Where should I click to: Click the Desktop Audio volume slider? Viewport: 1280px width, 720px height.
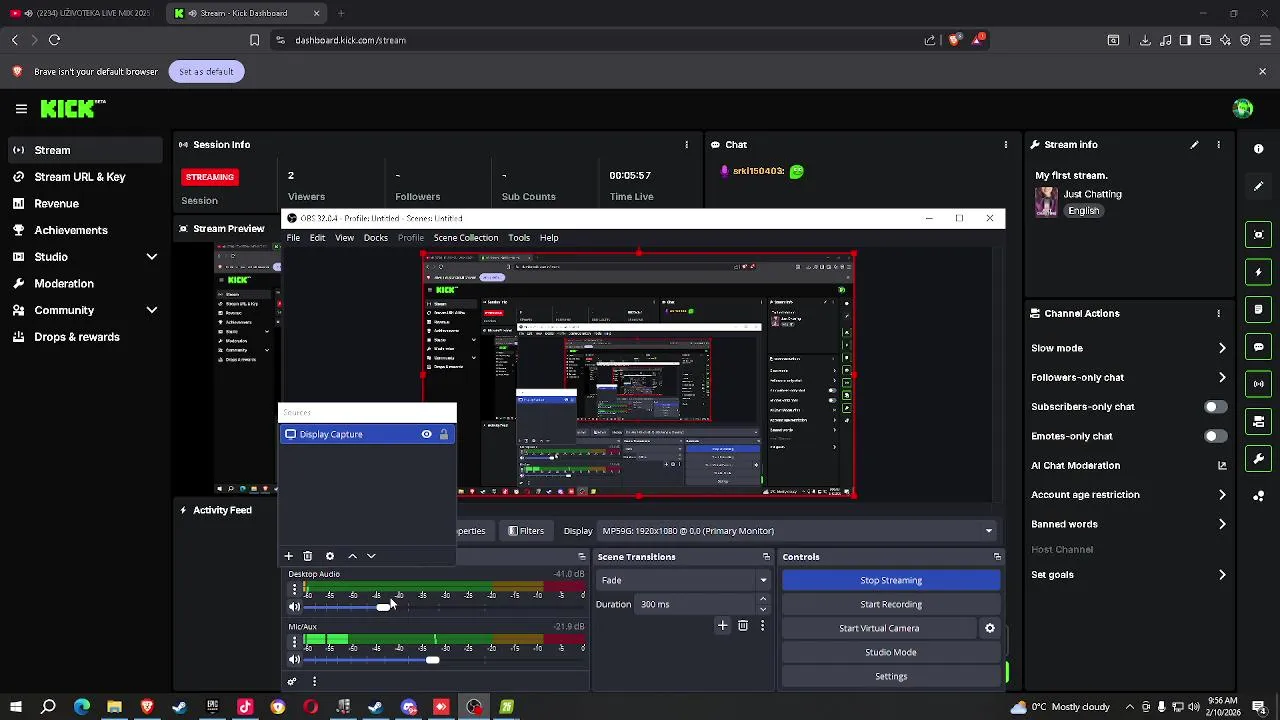tap(444, 607)
